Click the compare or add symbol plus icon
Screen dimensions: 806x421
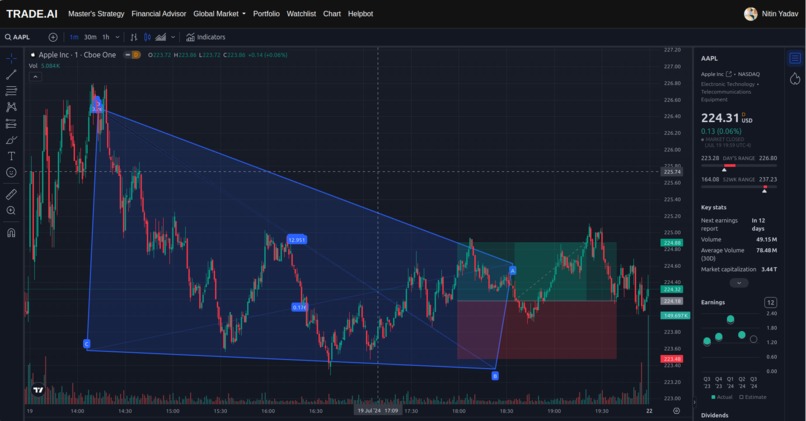(53, 37)
